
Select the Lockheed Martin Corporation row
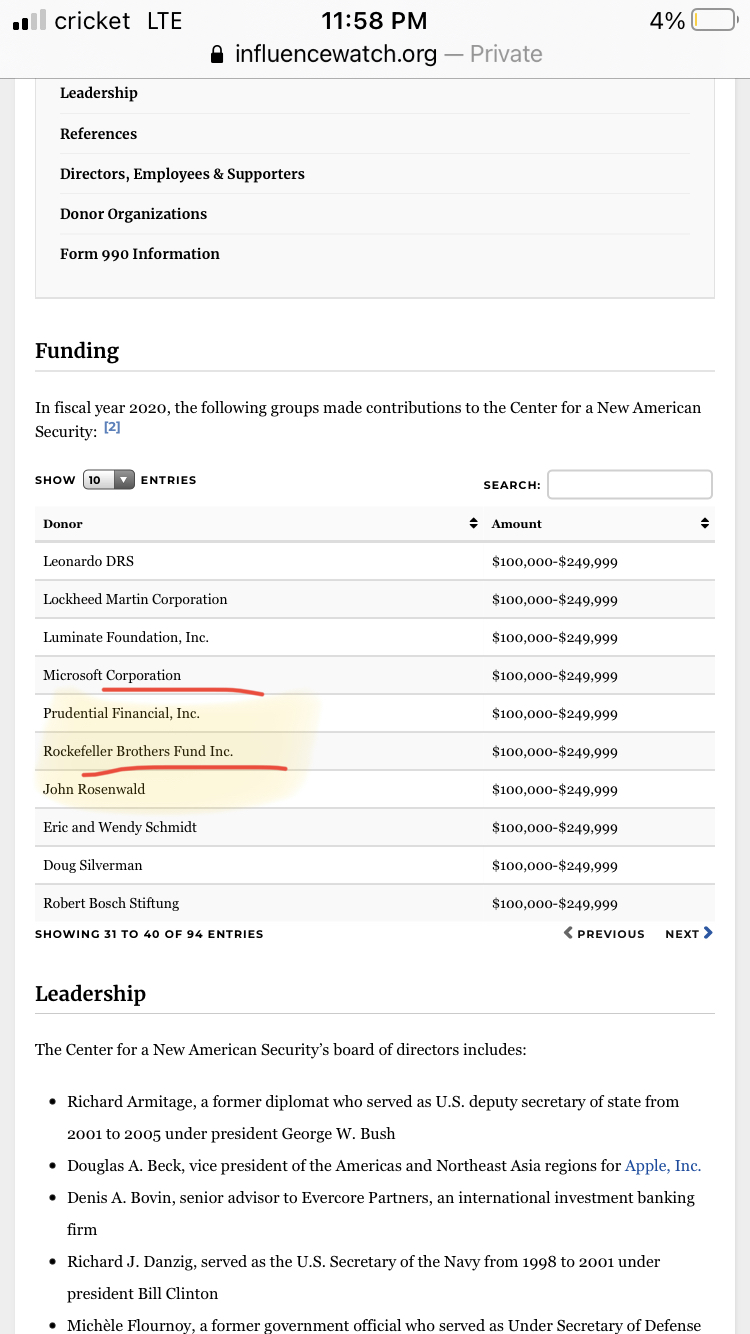[375, 599]
